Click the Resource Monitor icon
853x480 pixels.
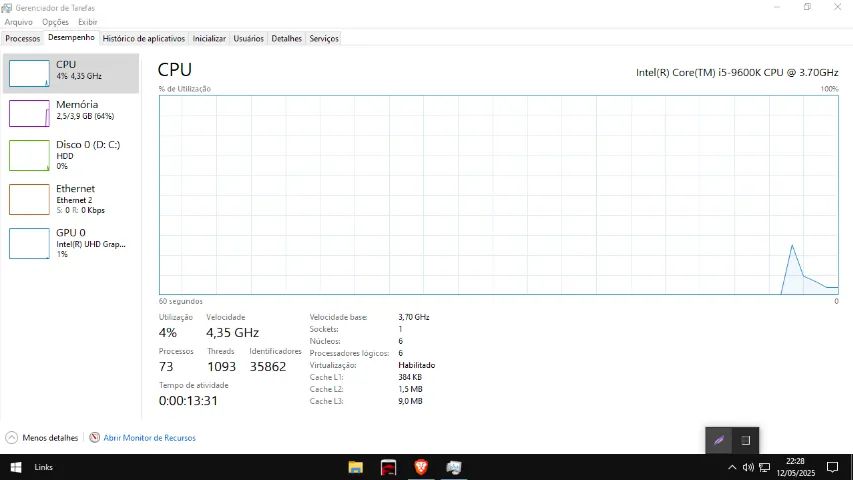click(95, 438)
